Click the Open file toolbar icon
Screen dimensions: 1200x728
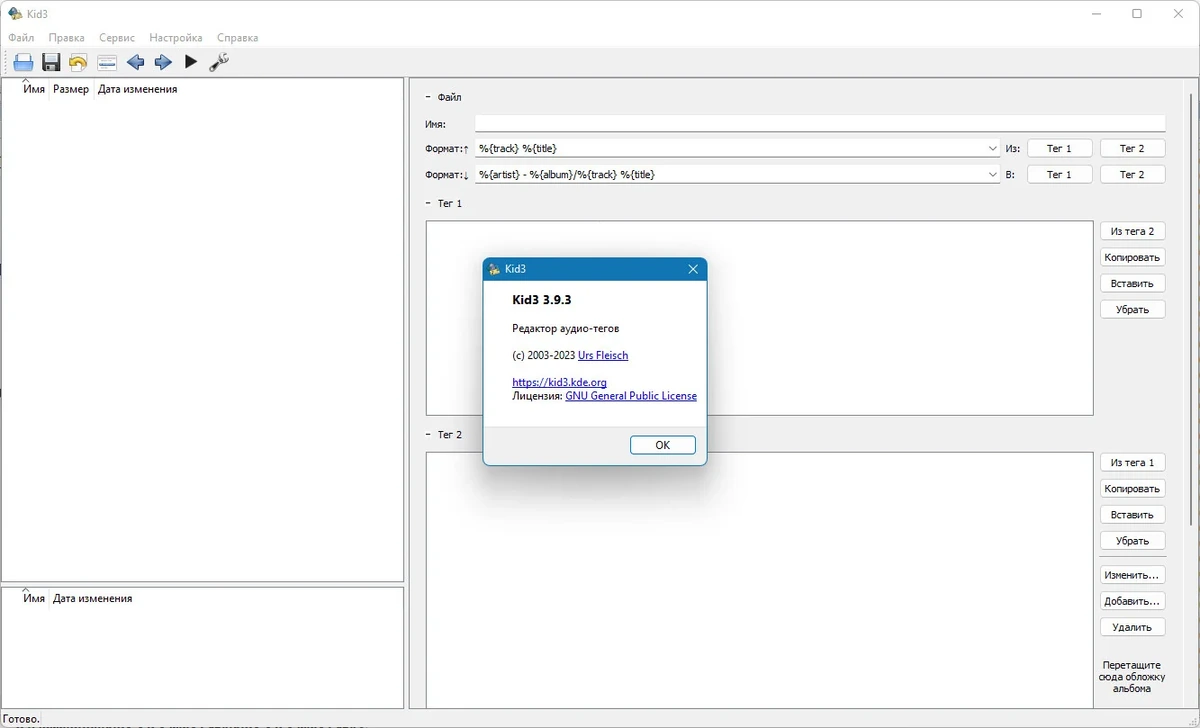coord(23,62)
